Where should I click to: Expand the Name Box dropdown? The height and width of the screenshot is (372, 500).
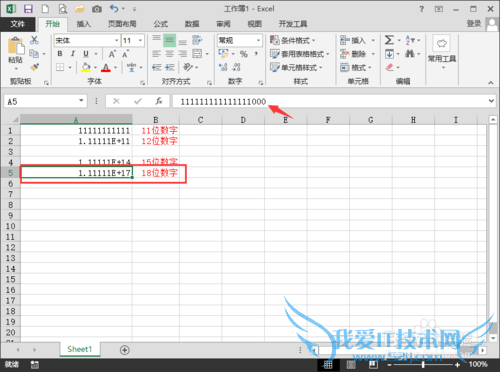81,101
